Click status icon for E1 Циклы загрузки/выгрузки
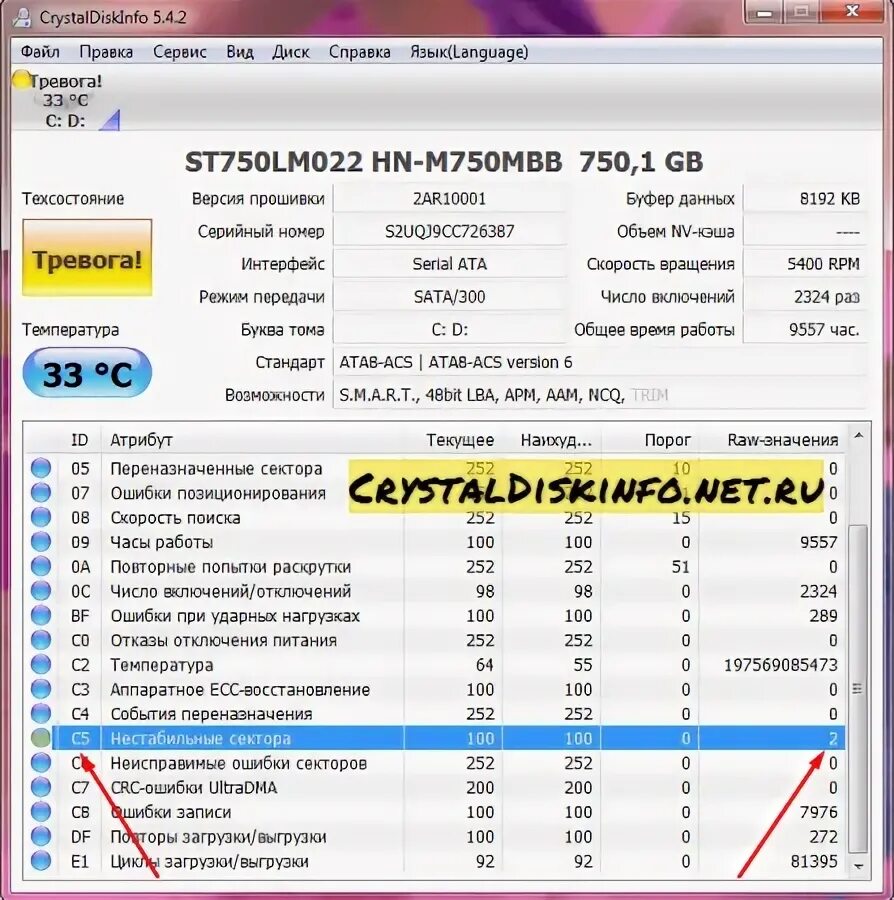The width and height of the screenshot is (894, 900). [x=41, y=861]
